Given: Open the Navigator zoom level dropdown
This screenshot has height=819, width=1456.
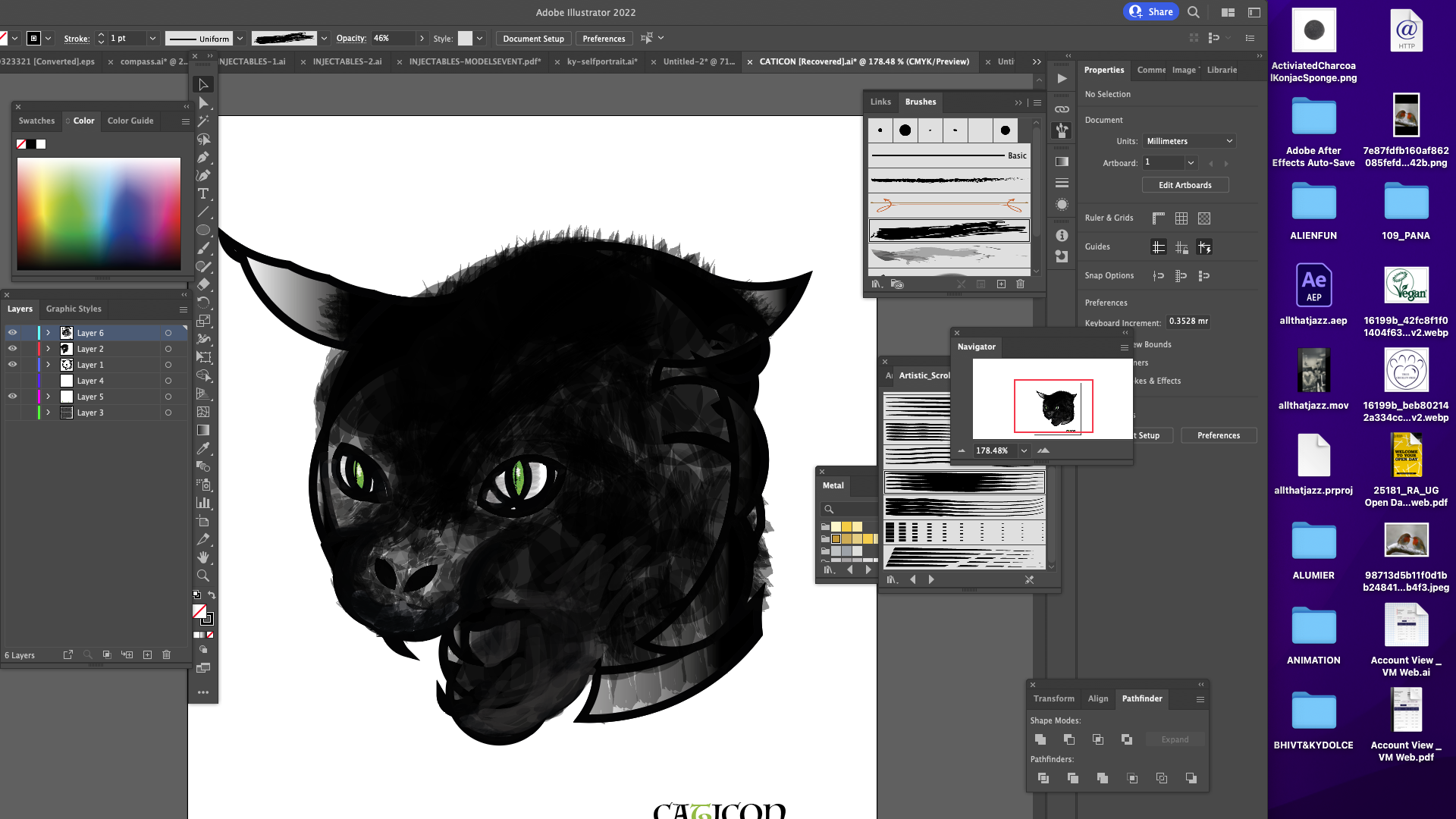Looking at the screenshot, I should tap(1024, 450).
